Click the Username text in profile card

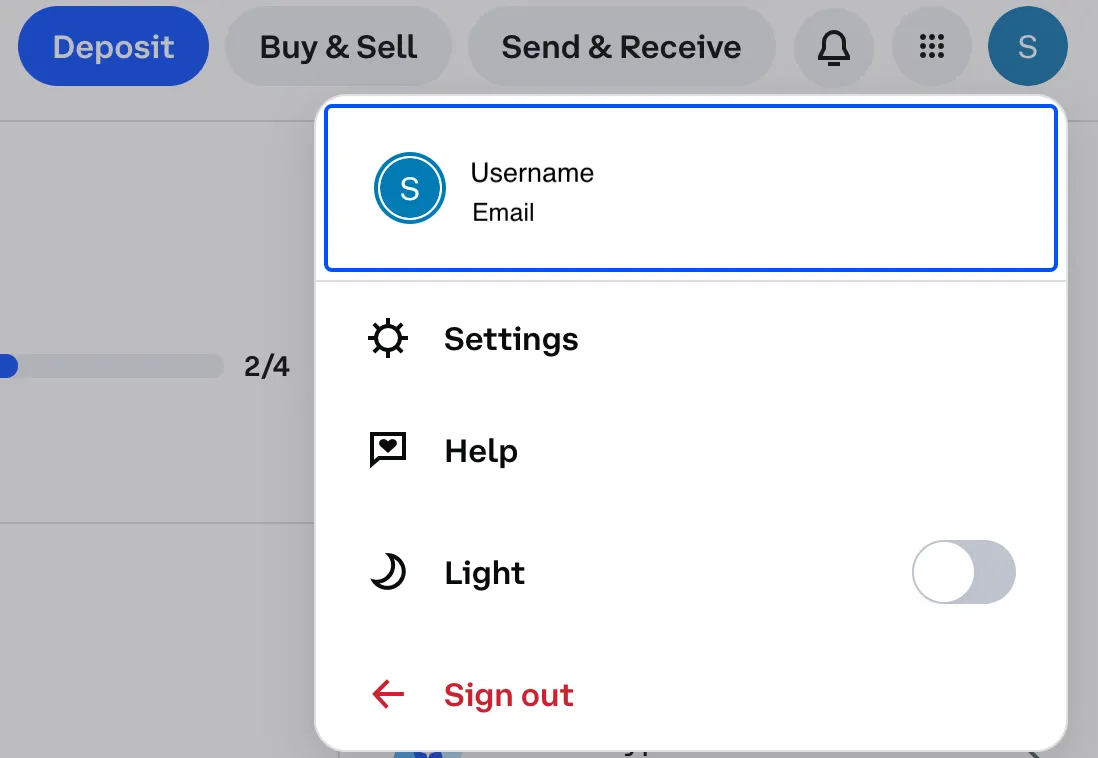click(x=532, y=172)
